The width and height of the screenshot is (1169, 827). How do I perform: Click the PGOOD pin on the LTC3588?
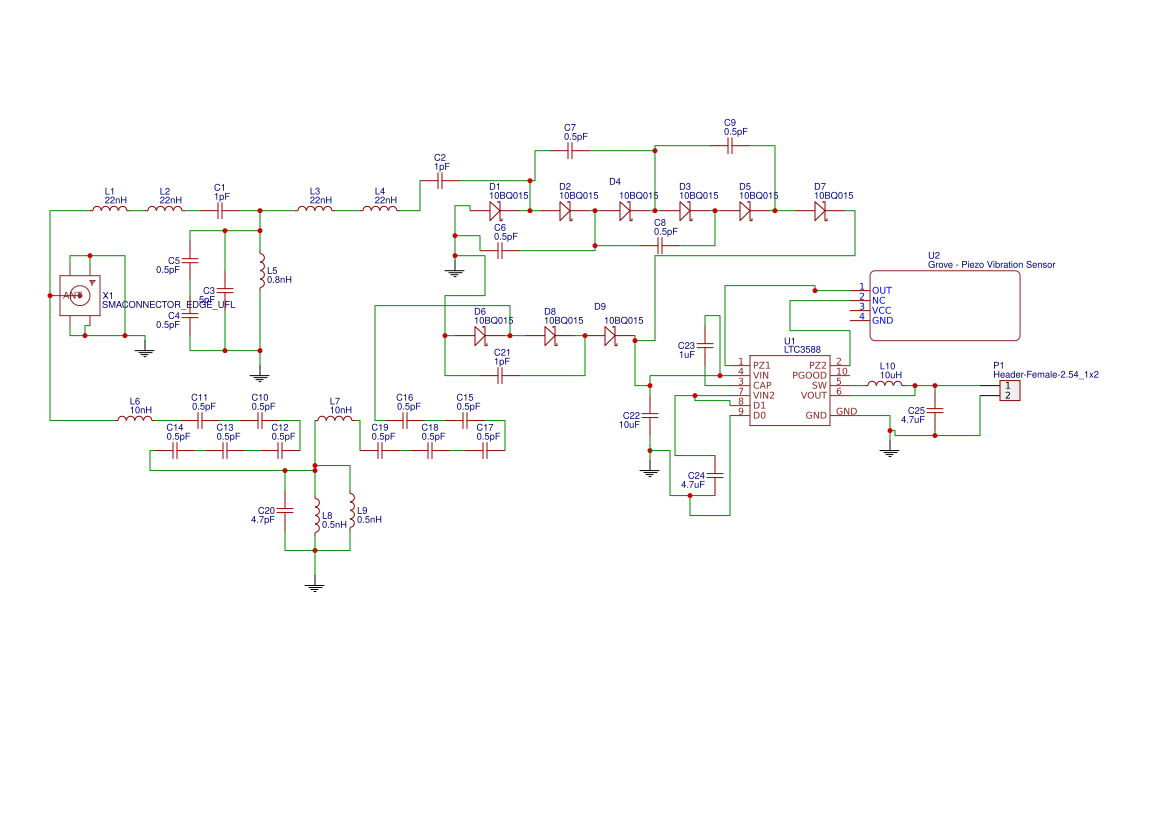[x=811, y=374]
